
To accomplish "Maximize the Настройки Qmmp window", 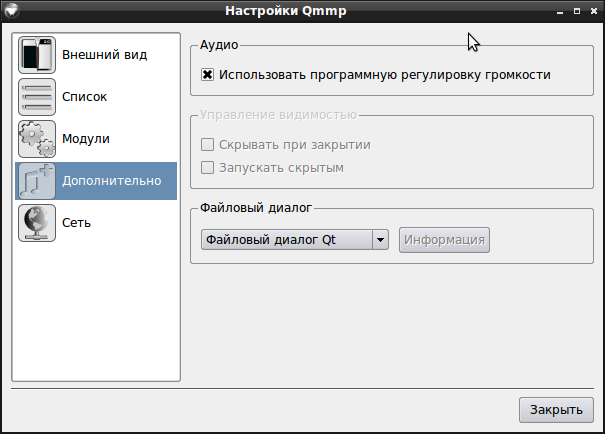I will click(x=577, y=11).
